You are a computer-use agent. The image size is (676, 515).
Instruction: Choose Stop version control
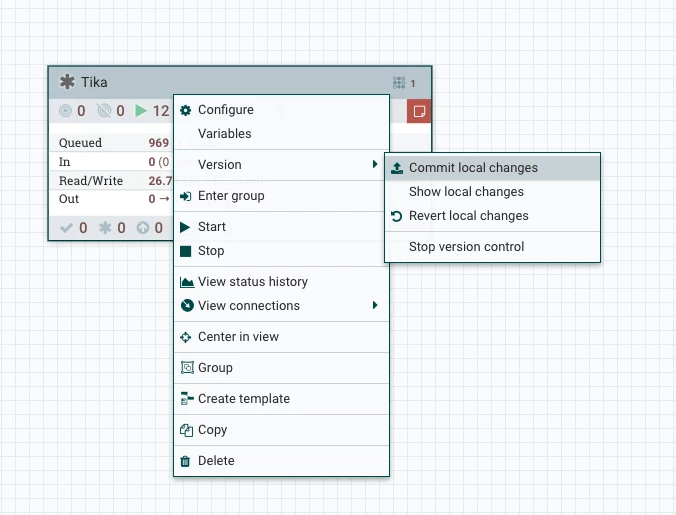click(x=492, y=247)
